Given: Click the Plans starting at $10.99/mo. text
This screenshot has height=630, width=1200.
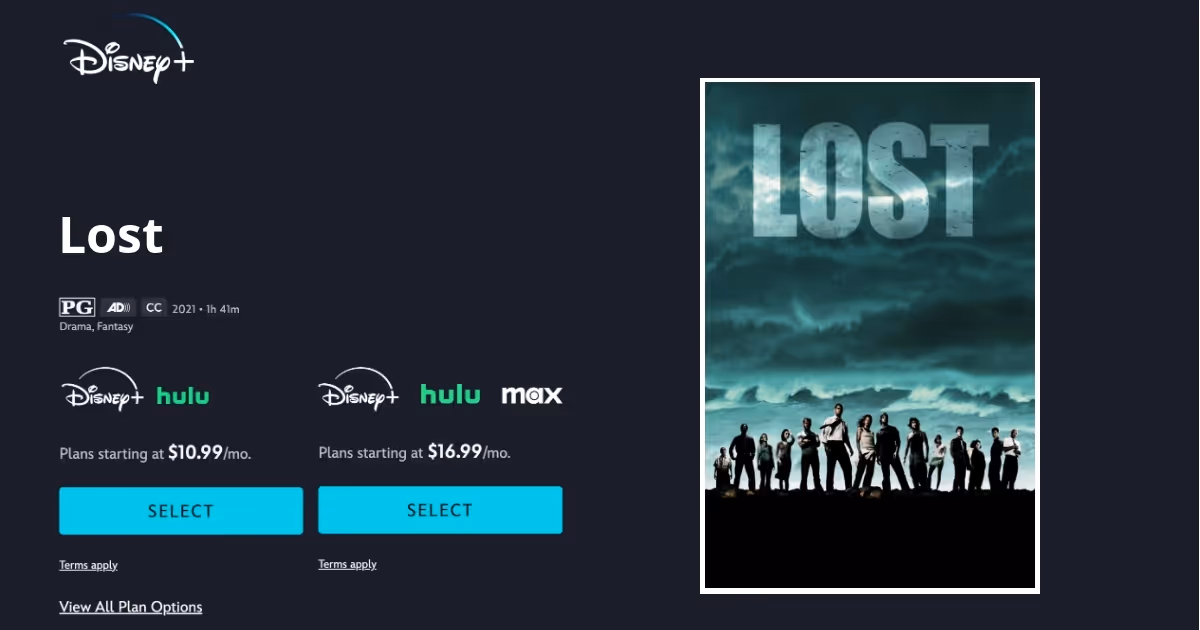Looking at the screenshot, I should coord(155,453).
